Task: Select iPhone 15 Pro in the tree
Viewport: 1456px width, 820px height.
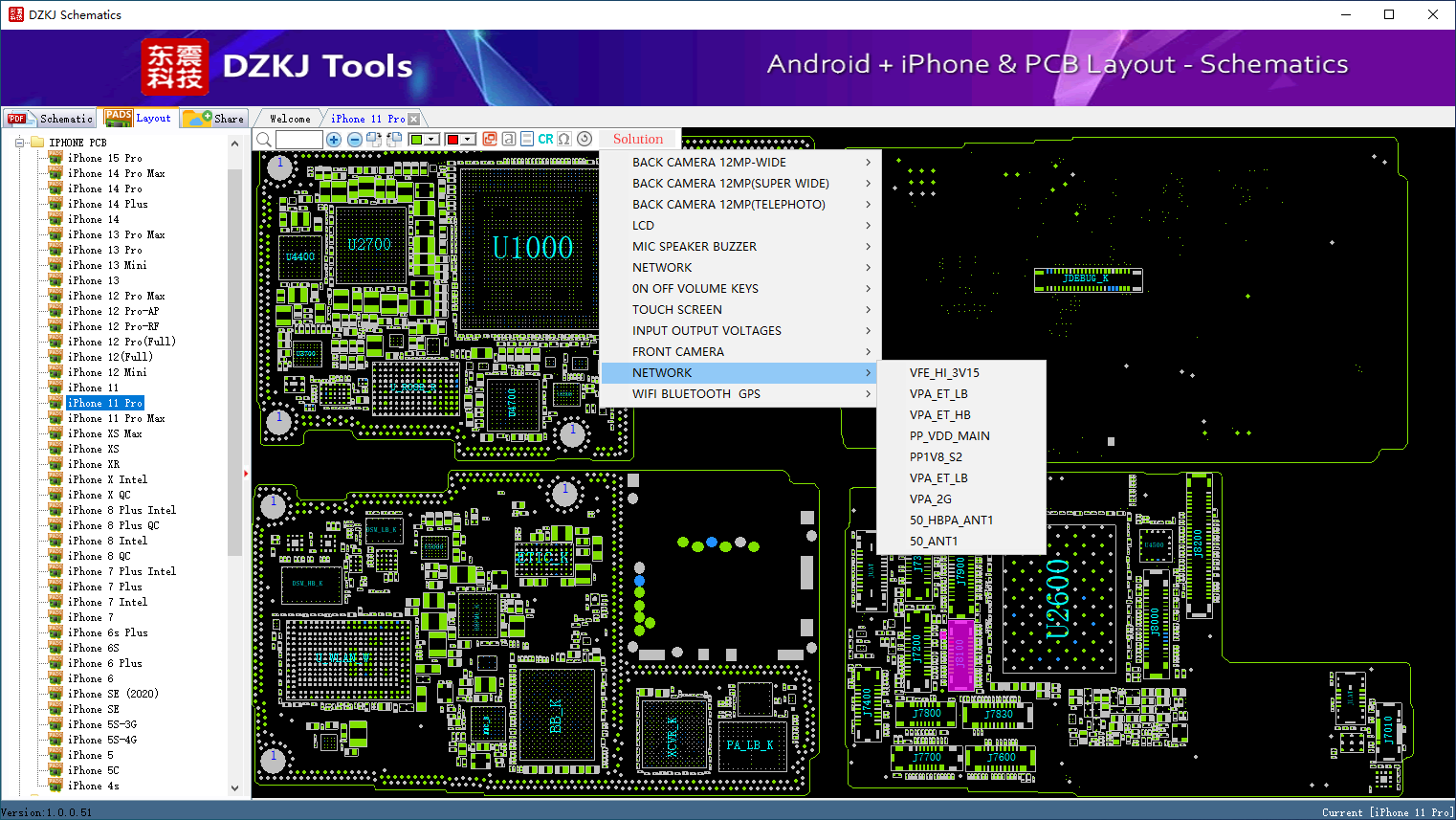Action: pyautogui.click(x=105, y=158)
